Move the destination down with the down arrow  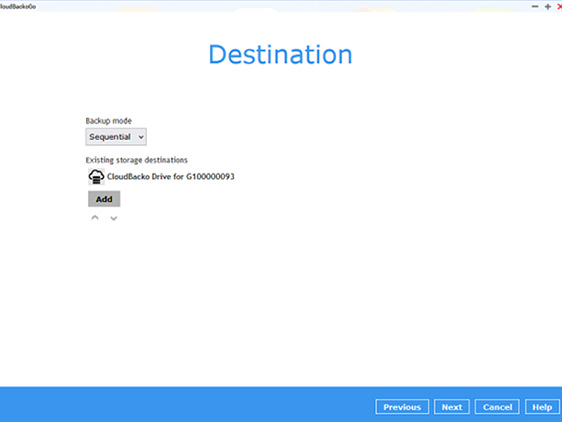point(114,218)
